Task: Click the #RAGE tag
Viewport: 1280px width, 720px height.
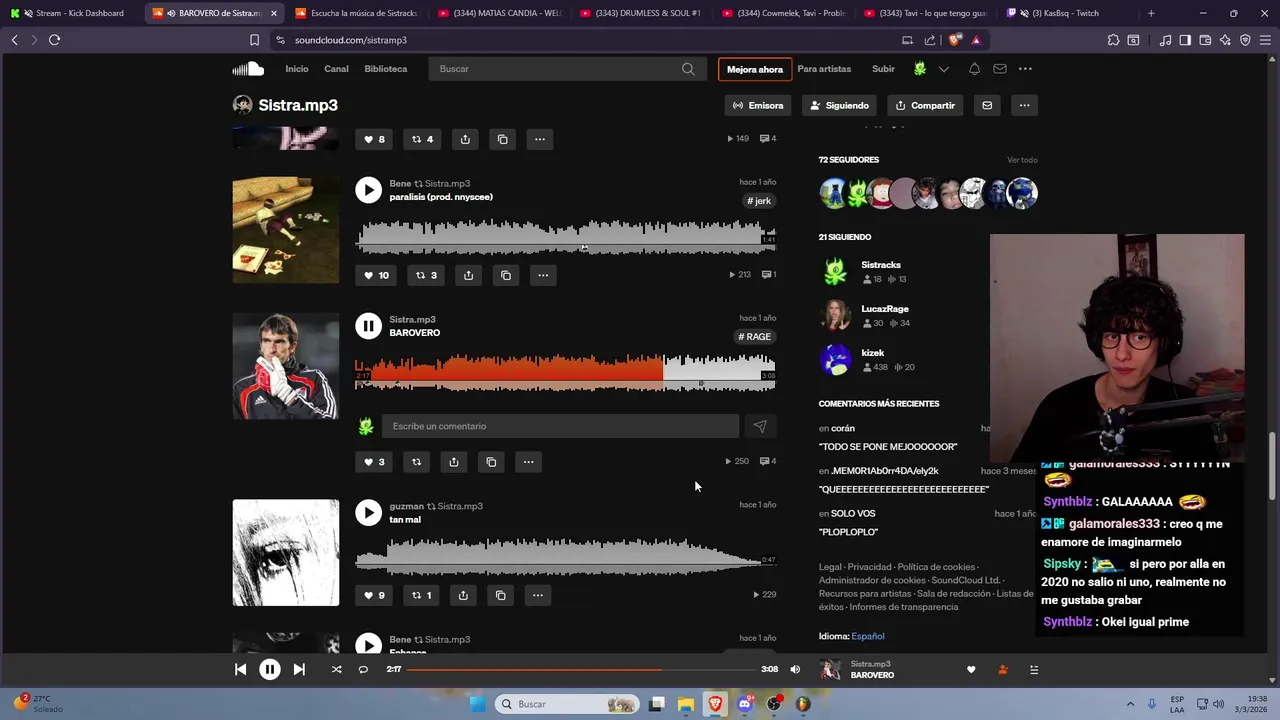Action: click(755, 337)
